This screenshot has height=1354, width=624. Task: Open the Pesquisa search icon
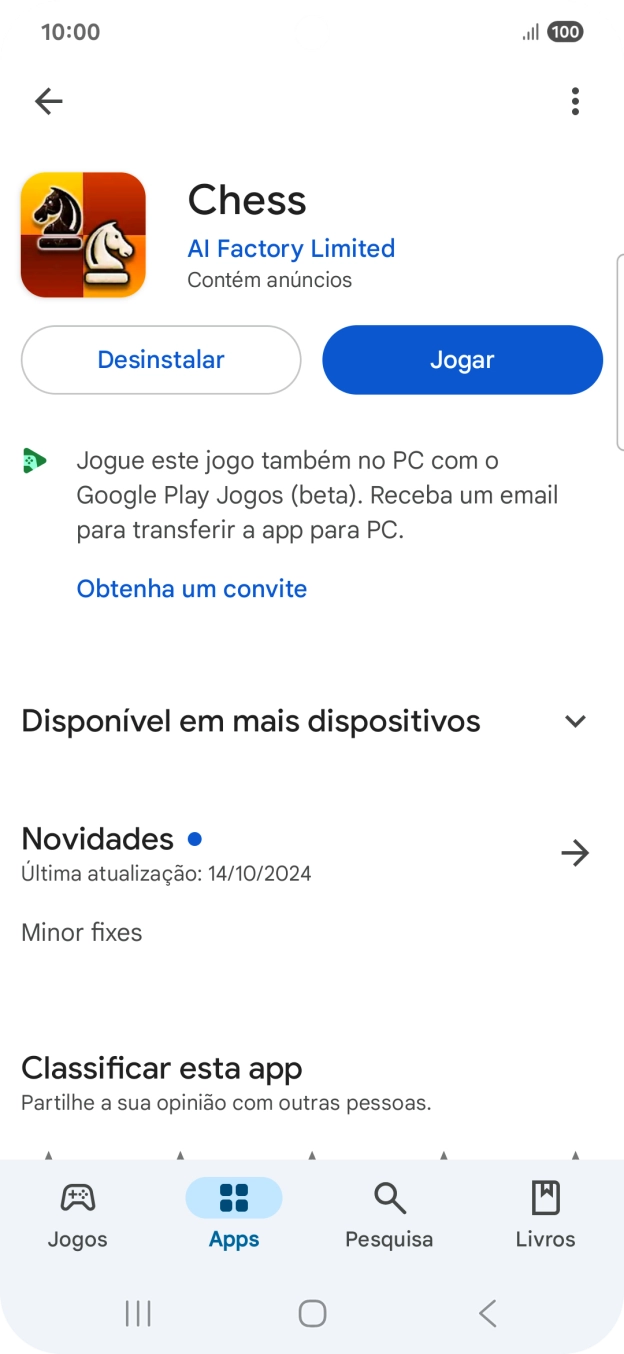[388, 1197]
